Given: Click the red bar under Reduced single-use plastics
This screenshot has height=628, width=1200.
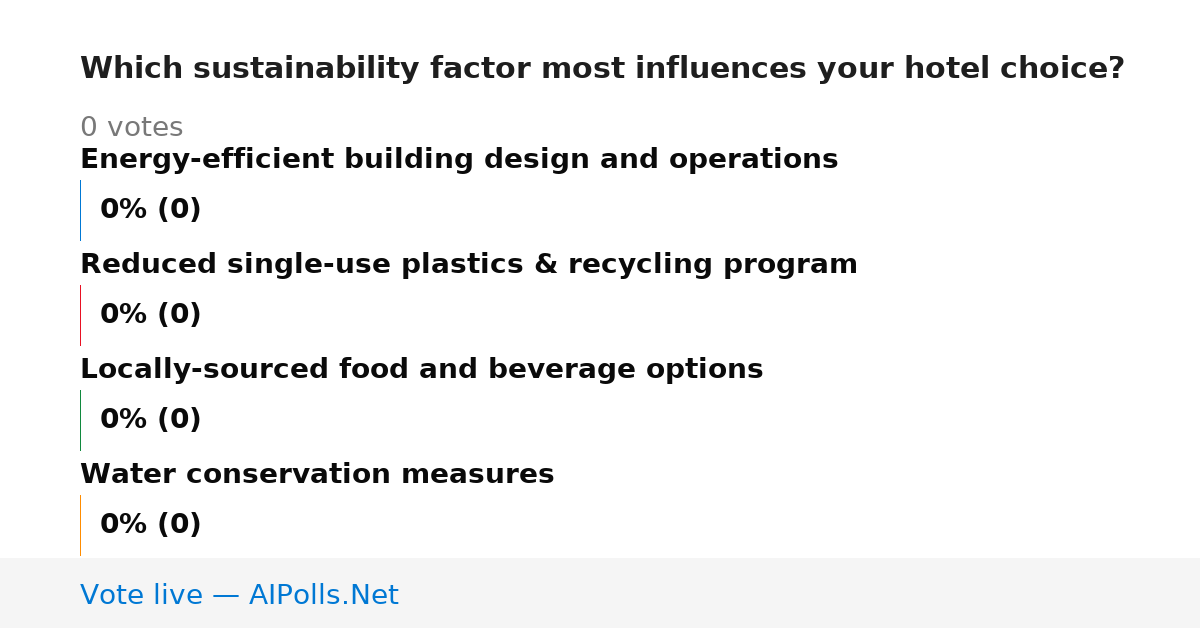Looking at the screenshot, I should (80, 315).
